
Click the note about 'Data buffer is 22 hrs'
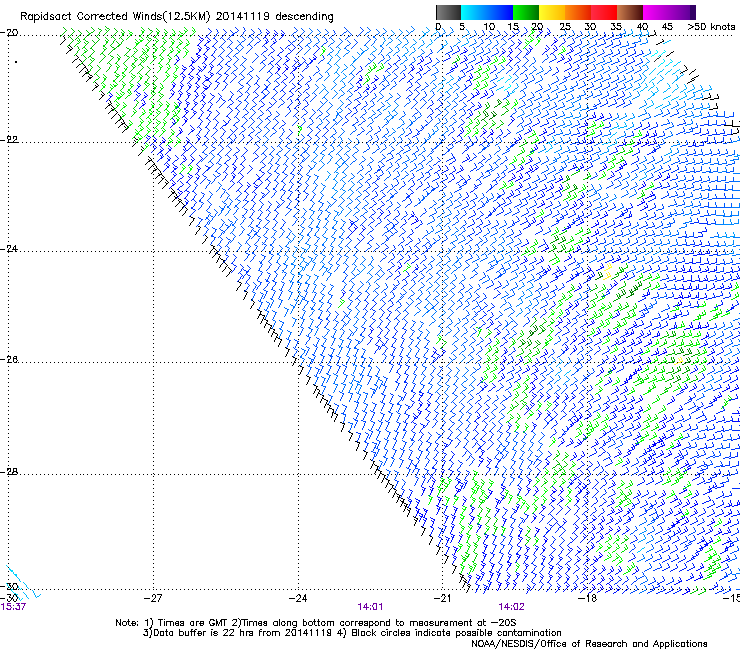click(x=243, y=633)
